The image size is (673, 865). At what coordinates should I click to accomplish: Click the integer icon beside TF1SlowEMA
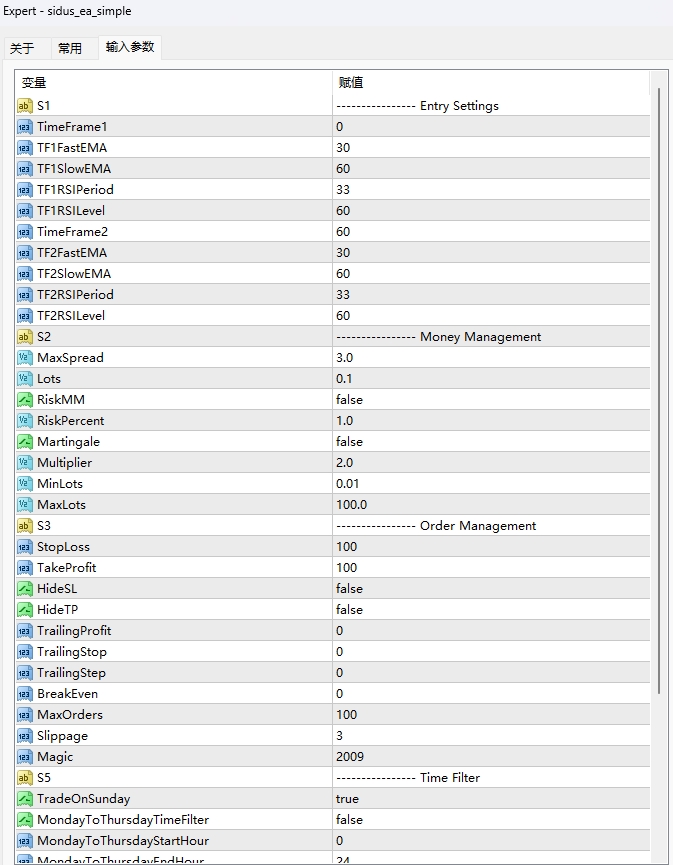[x=24, y=169]
